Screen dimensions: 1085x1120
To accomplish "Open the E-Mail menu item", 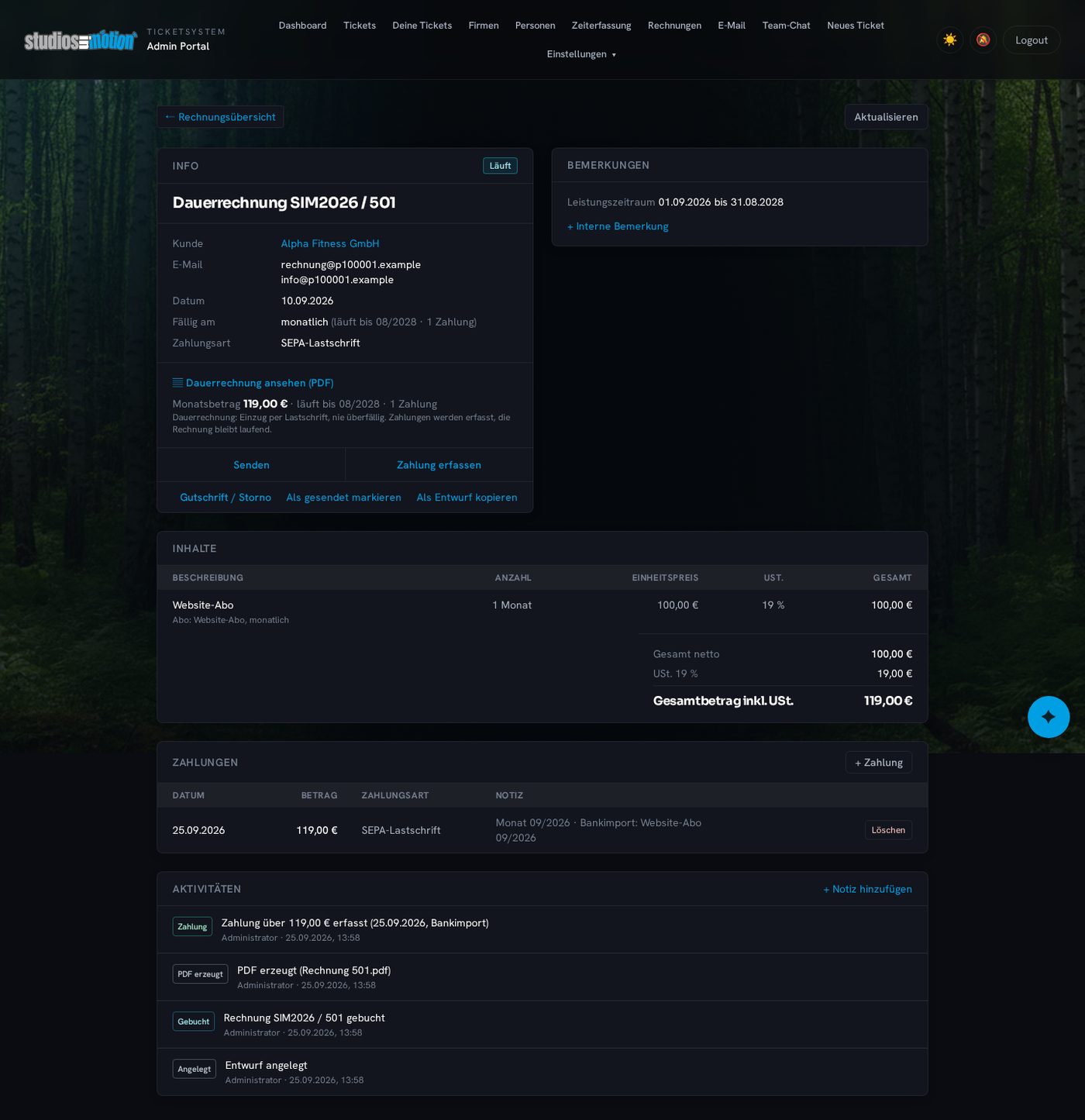I will point(732,26).
